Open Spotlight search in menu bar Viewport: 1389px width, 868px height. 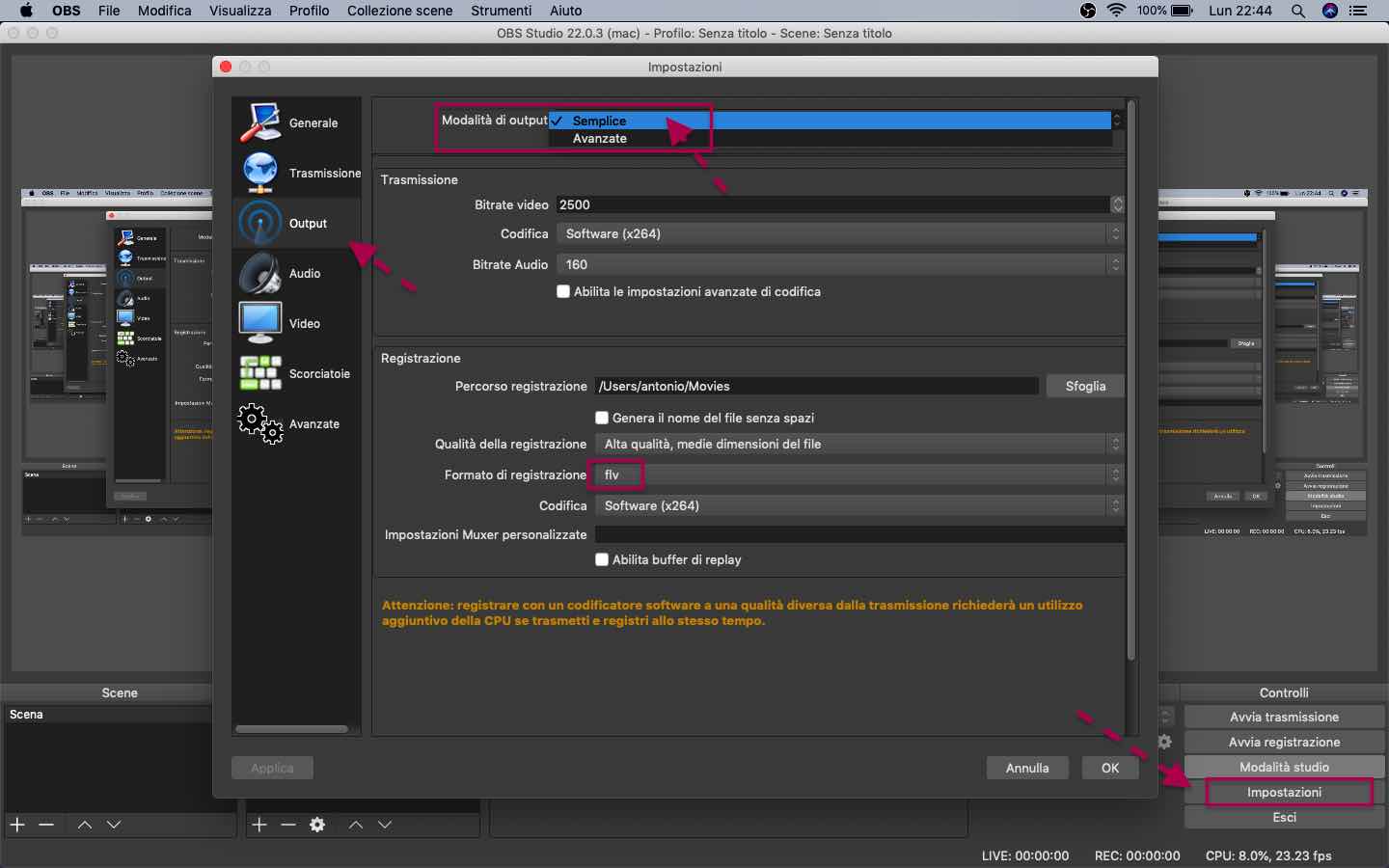[x=1298, y=11]
